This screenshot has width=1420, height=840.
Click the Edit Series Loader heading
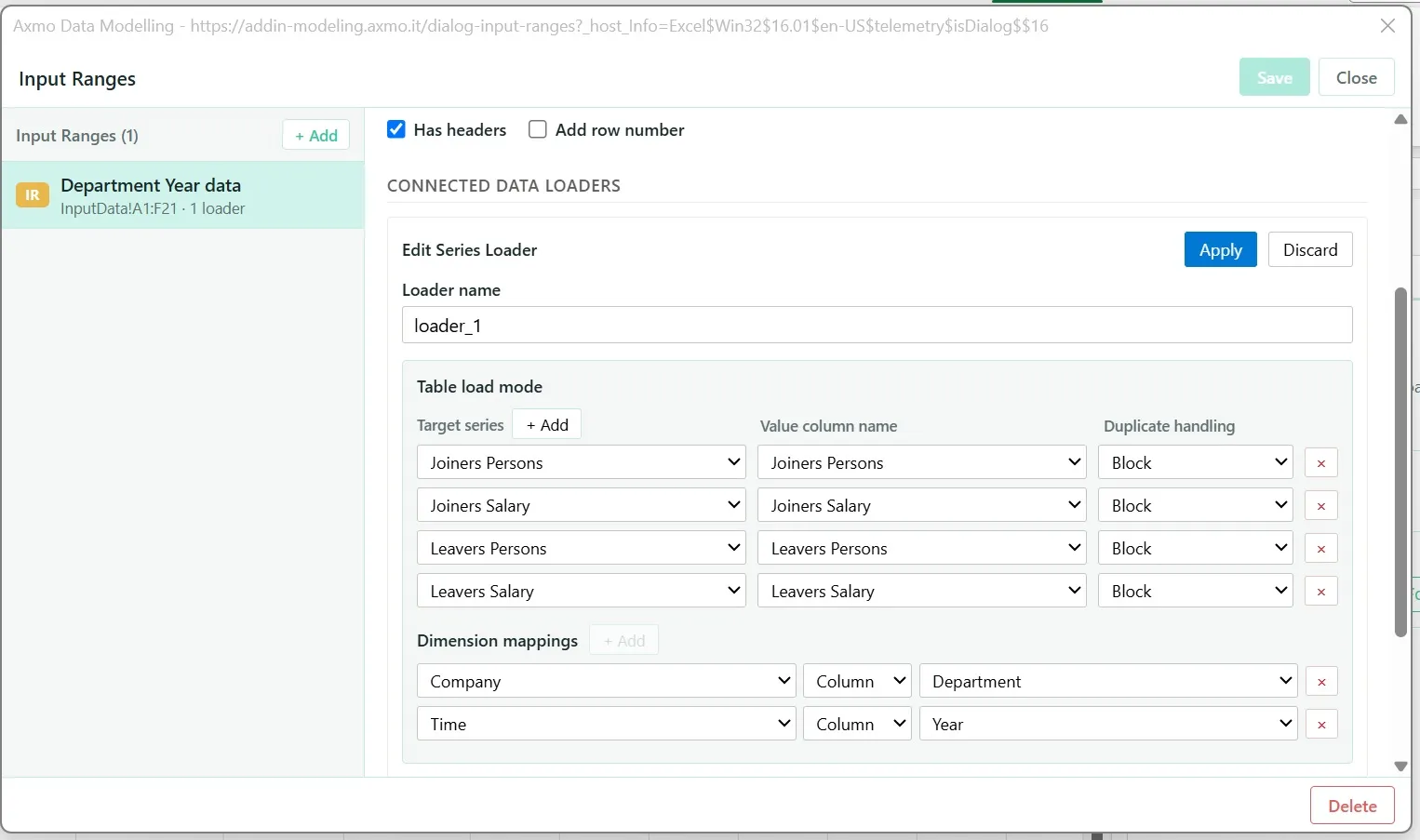point(469,249)
